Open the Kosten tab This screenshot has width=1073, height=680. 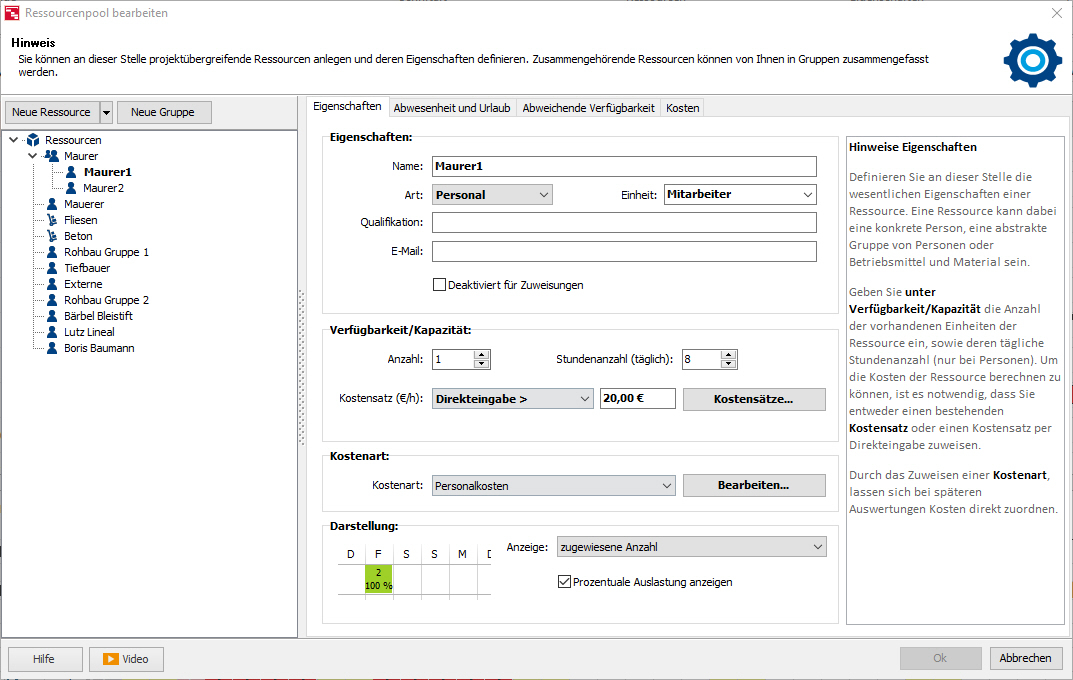tap(682, 108)
